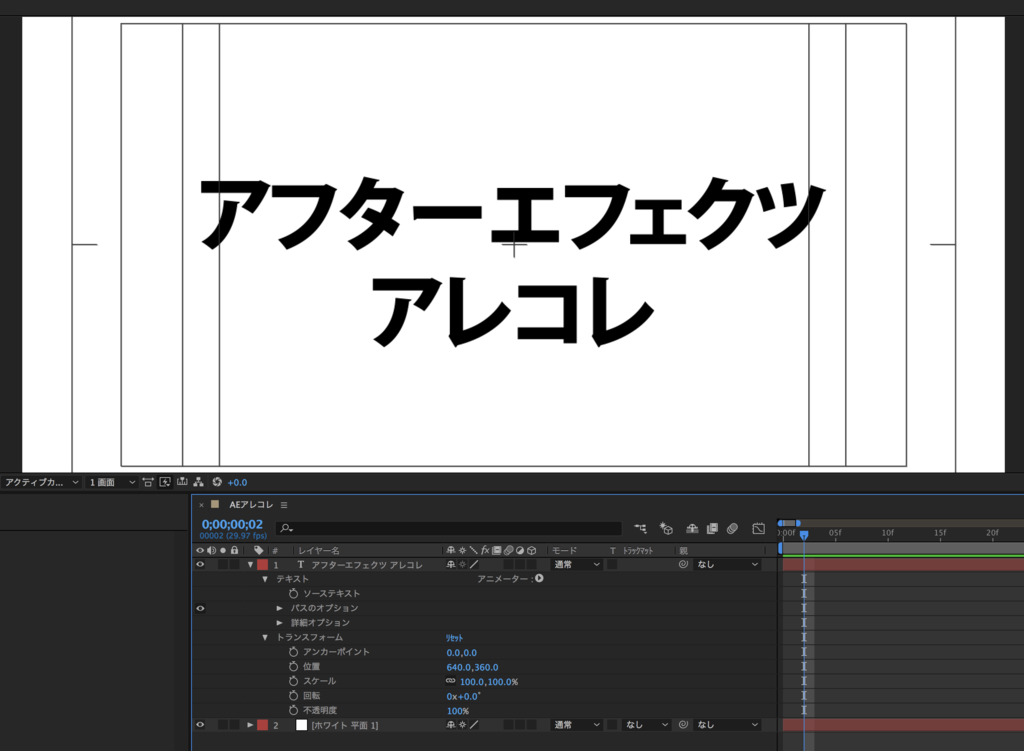Viewport: 1024px width, 751px height.
Task: Click the composition mini-flowchart icon
Action: click(x=640, y=528)
